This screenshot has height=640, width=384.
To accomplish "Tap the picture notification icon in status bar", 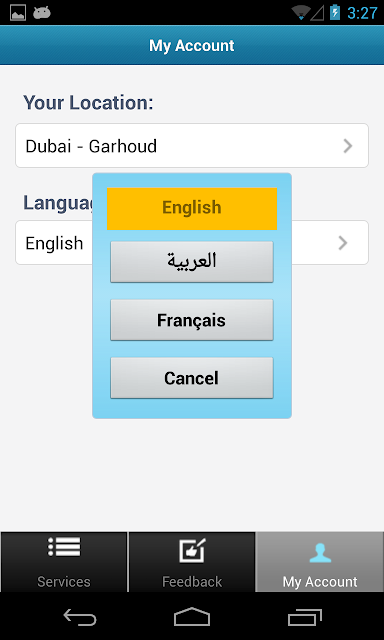I will [18, 13].
